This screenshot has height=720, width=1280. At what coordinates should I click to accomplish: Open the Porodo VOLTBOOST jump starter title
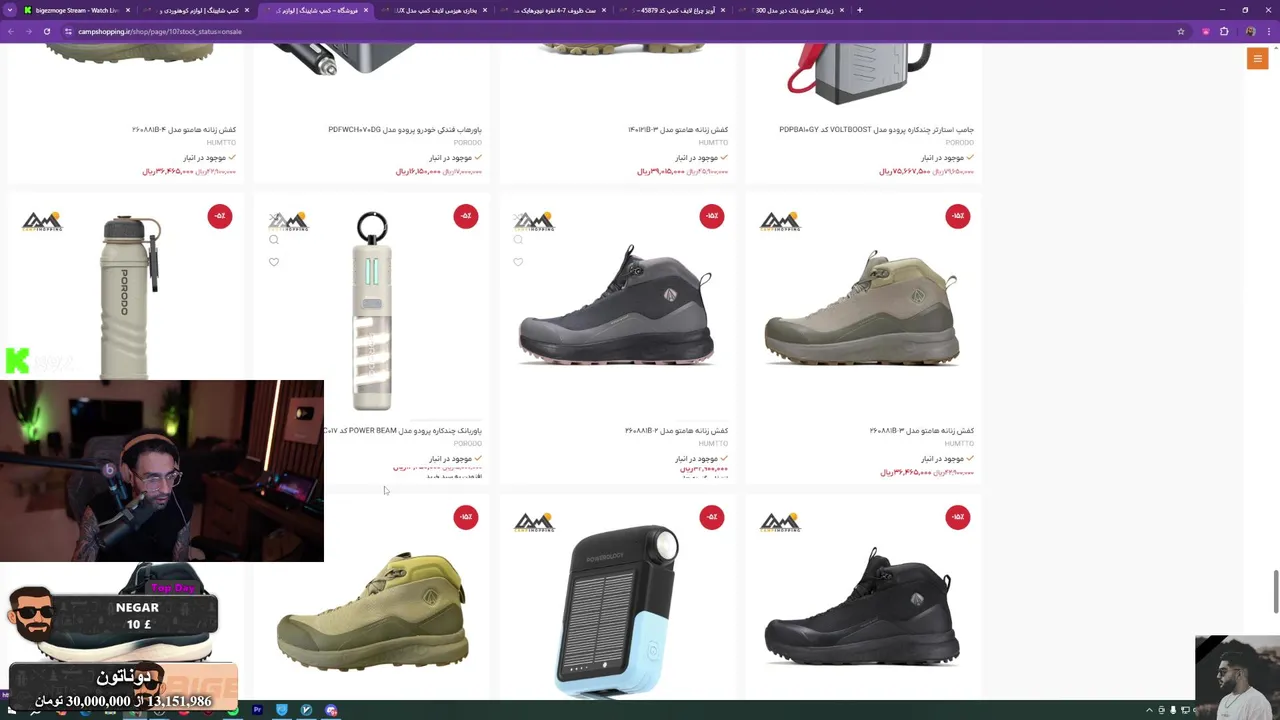coord(876,129)
